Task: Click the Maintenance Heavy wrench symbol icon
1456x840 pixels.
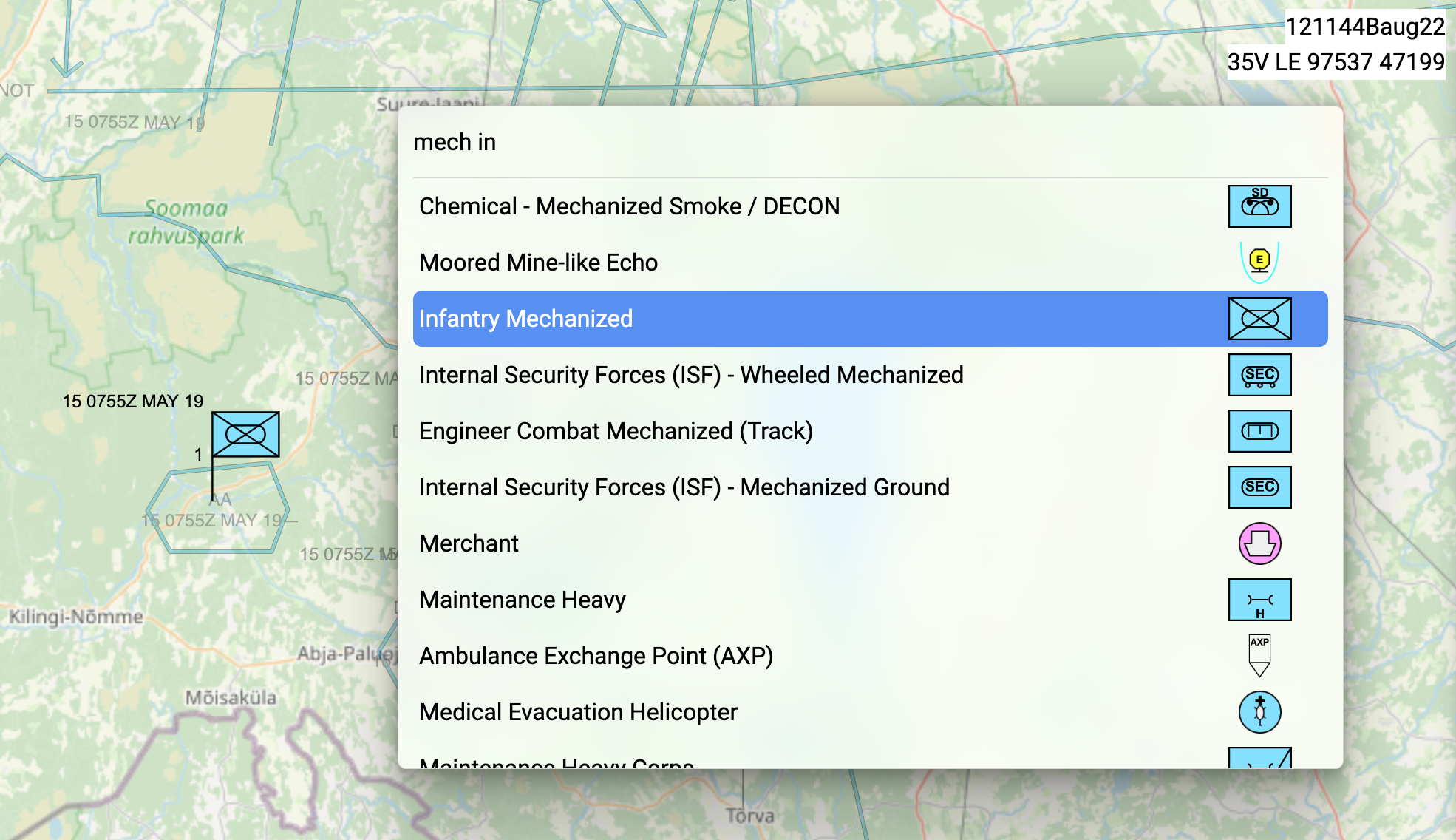Action: tap(1259, 600)
